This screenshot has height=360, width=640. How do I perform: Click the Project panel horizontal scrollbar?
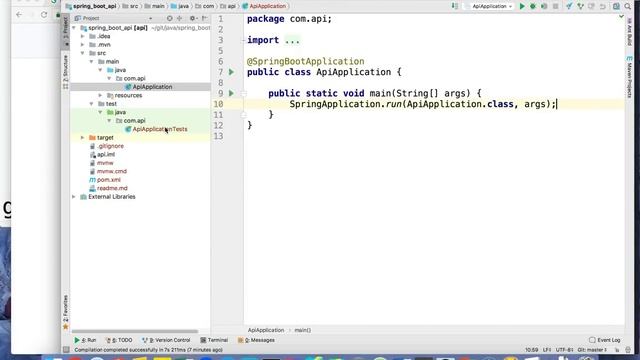pos(135,331)
